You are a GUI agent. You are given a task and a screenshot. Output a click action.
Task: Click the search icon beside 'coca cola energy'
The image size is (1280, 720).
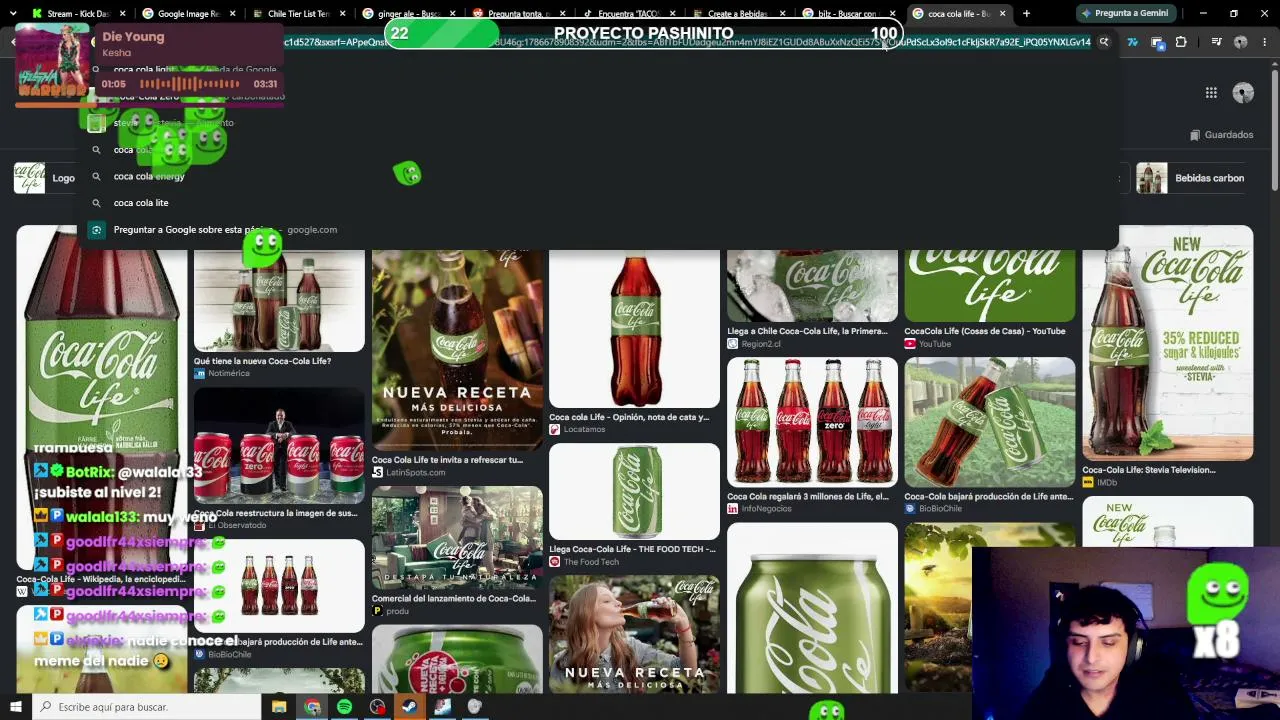click(x=96, y=176)
